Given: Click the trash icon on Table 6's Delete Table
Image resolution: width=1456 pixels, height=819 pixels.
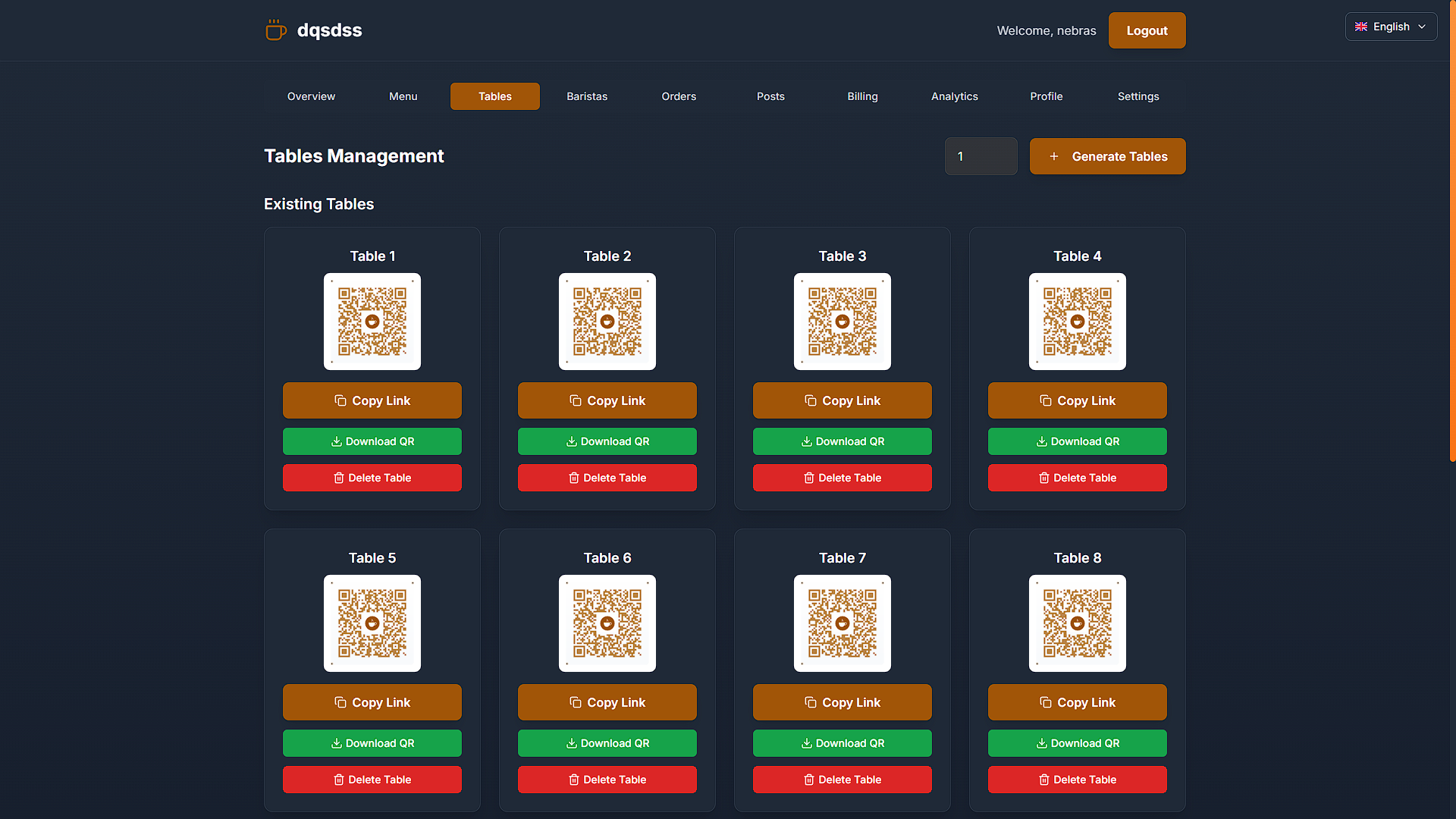Looking at the screenshot, I should (x=574, y=780).
